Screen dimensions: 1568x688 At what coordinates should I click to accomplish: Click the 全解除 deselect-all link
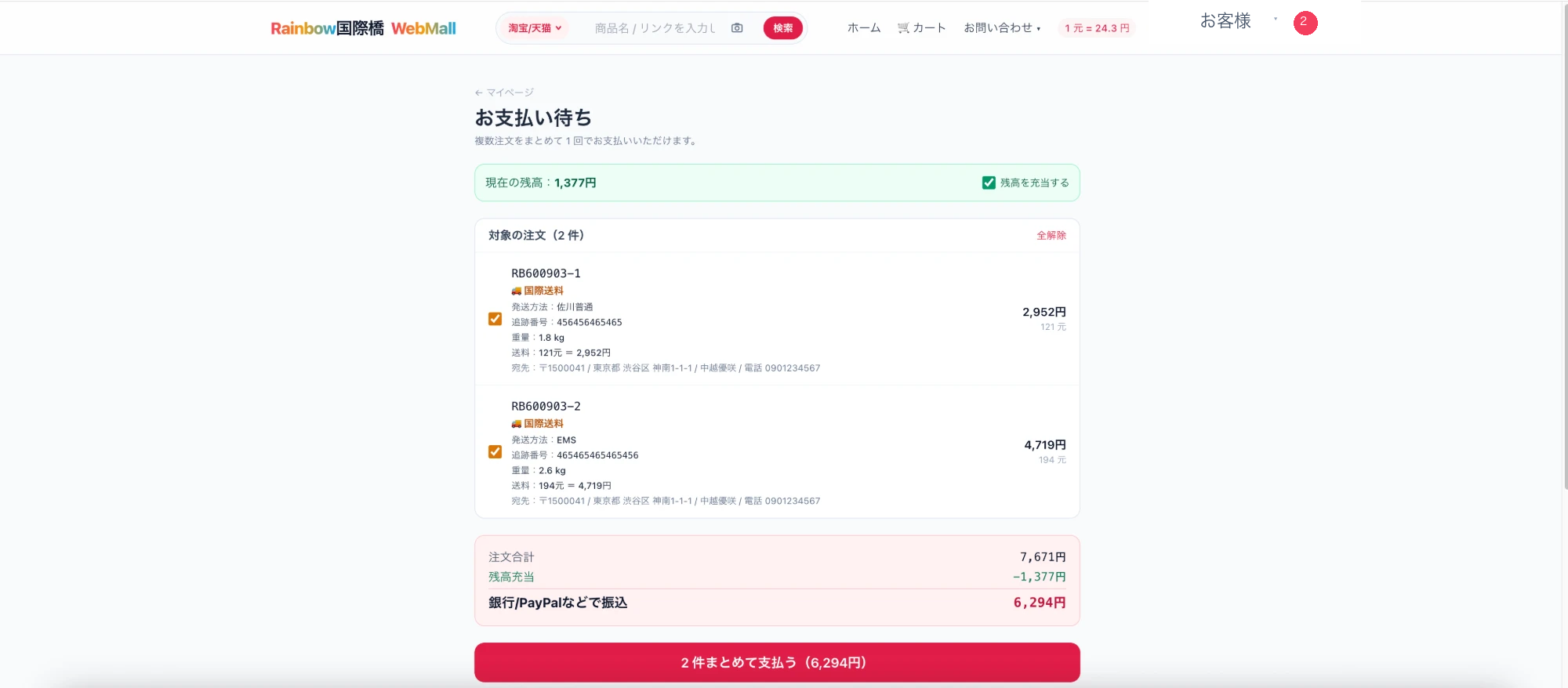pos(1051,235)
